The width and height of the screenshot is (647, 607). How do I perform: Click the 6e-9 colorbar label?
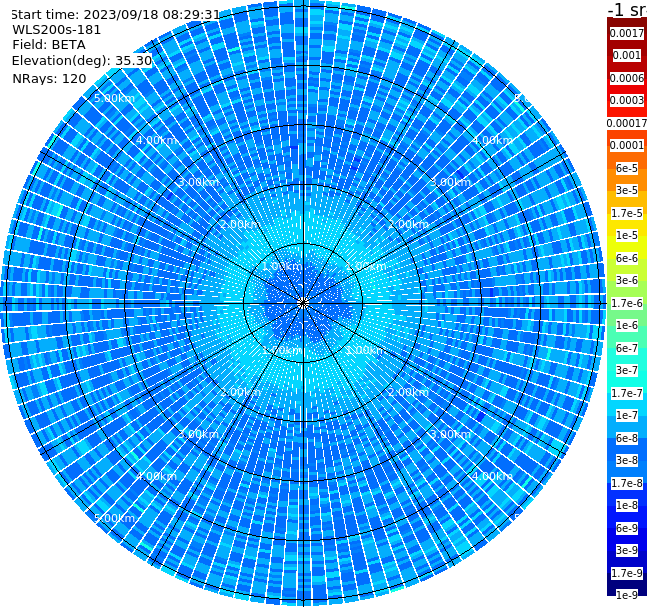click(627, 528)
